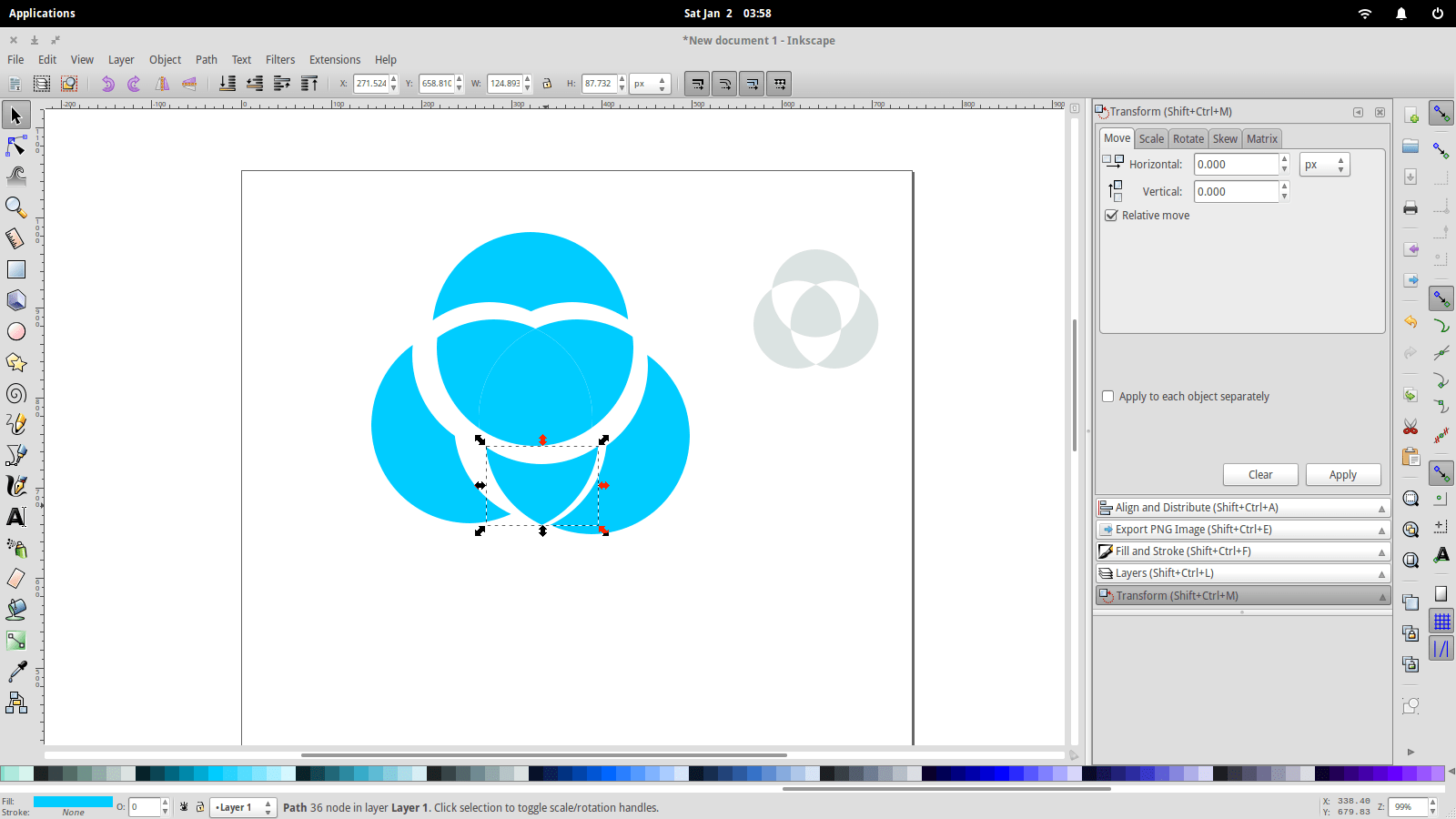Toggle snap to grids
This screenshot has width=1456, height=819.
[x=1441, y=622]
